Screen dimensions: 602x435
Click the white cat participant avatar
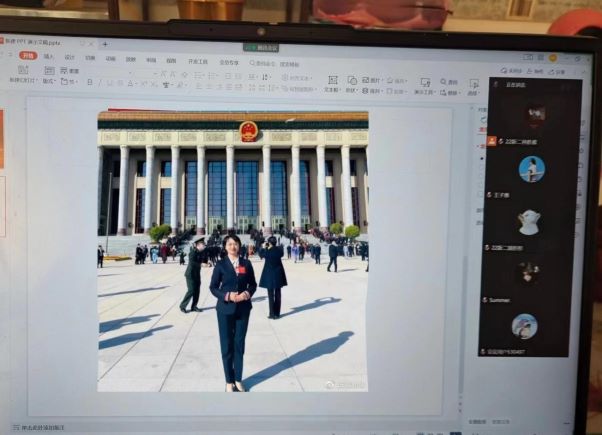pos(529,222)
